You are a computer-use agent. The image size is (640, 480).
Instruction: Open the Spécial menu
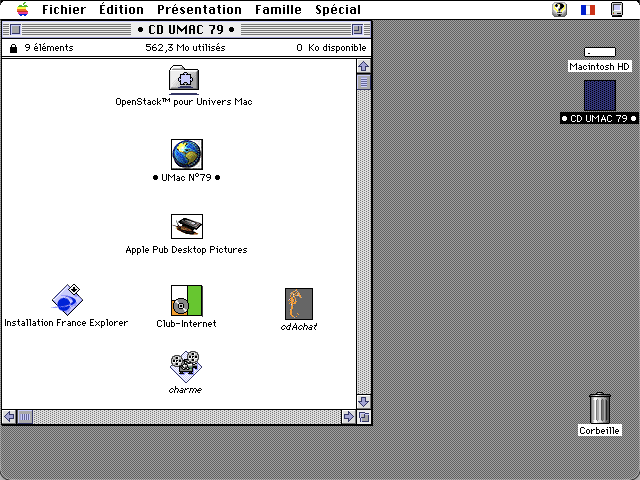338,9
